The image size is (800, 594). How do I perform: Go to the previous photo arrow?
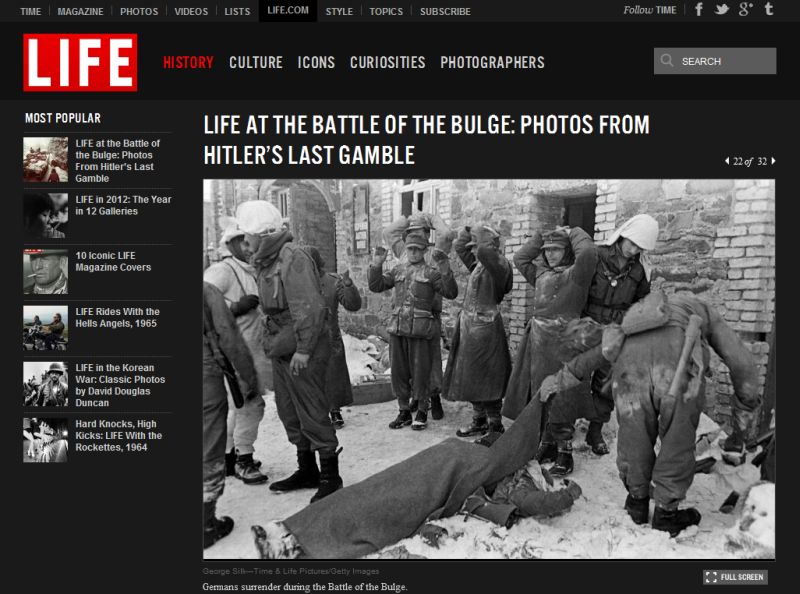(x=727, y=161)
